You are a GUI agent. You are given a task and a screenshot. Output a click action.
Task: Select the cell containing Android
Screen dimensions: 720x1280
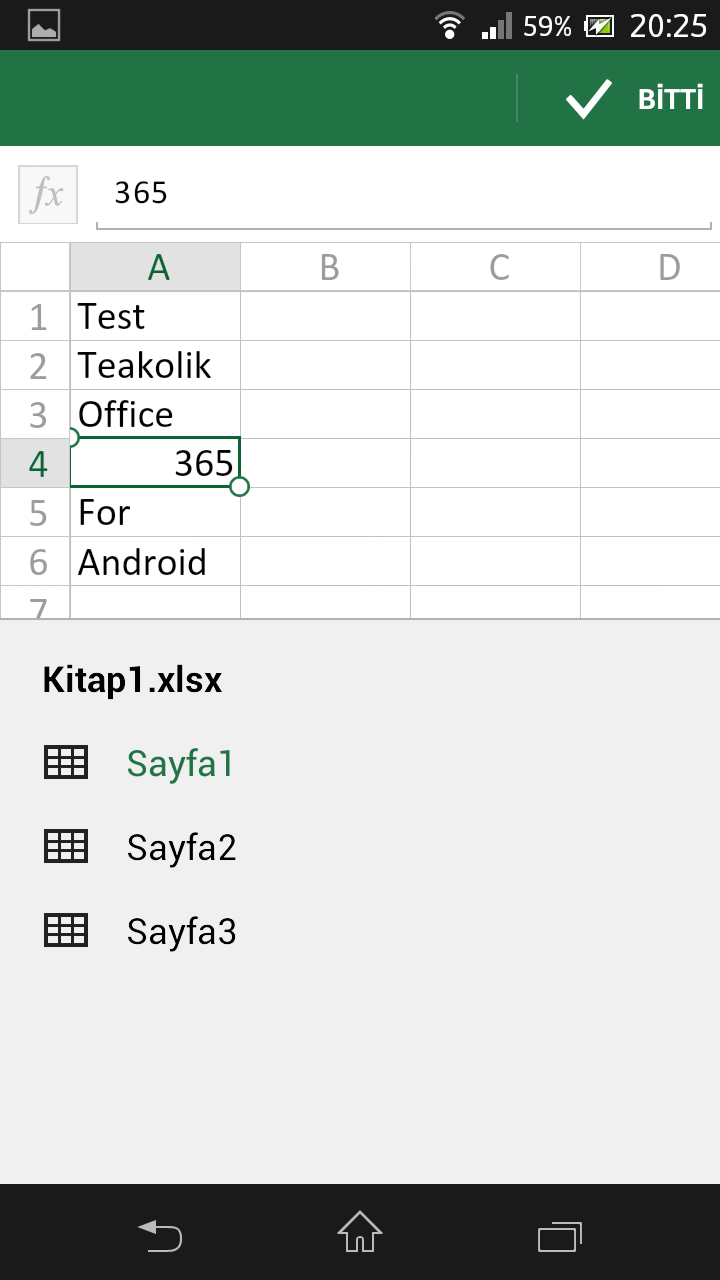point(155,562)
